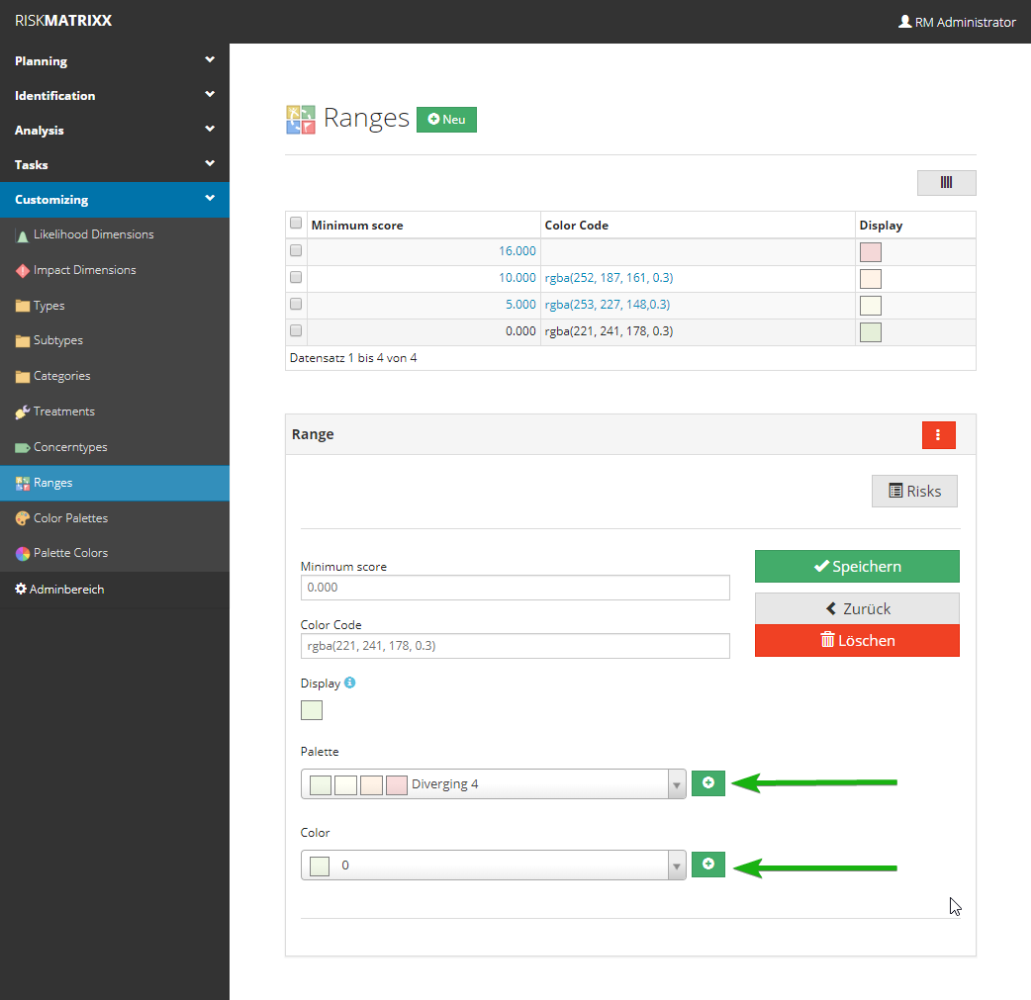Go back with the Zurück button
The width and height of the screenshot is (1031, 1000).
[857, 609]
